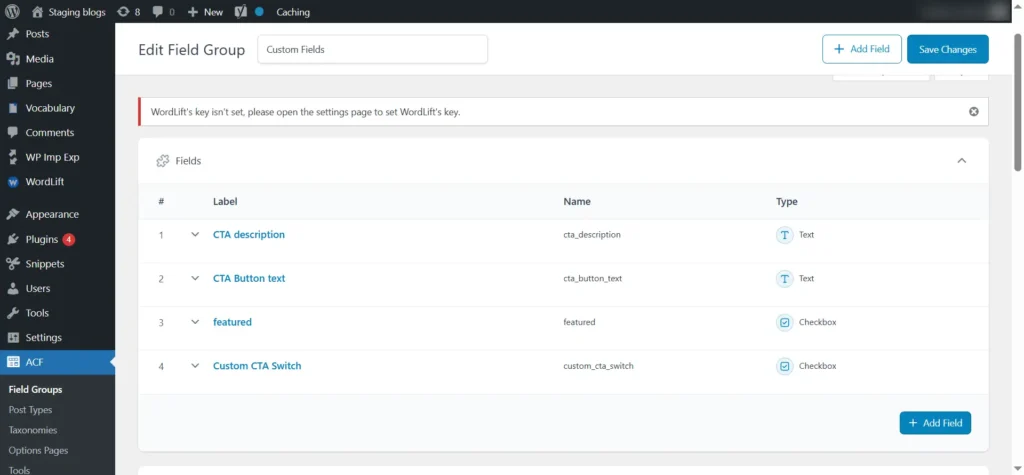Open Post Types under ACF

(x=30, y=410)
